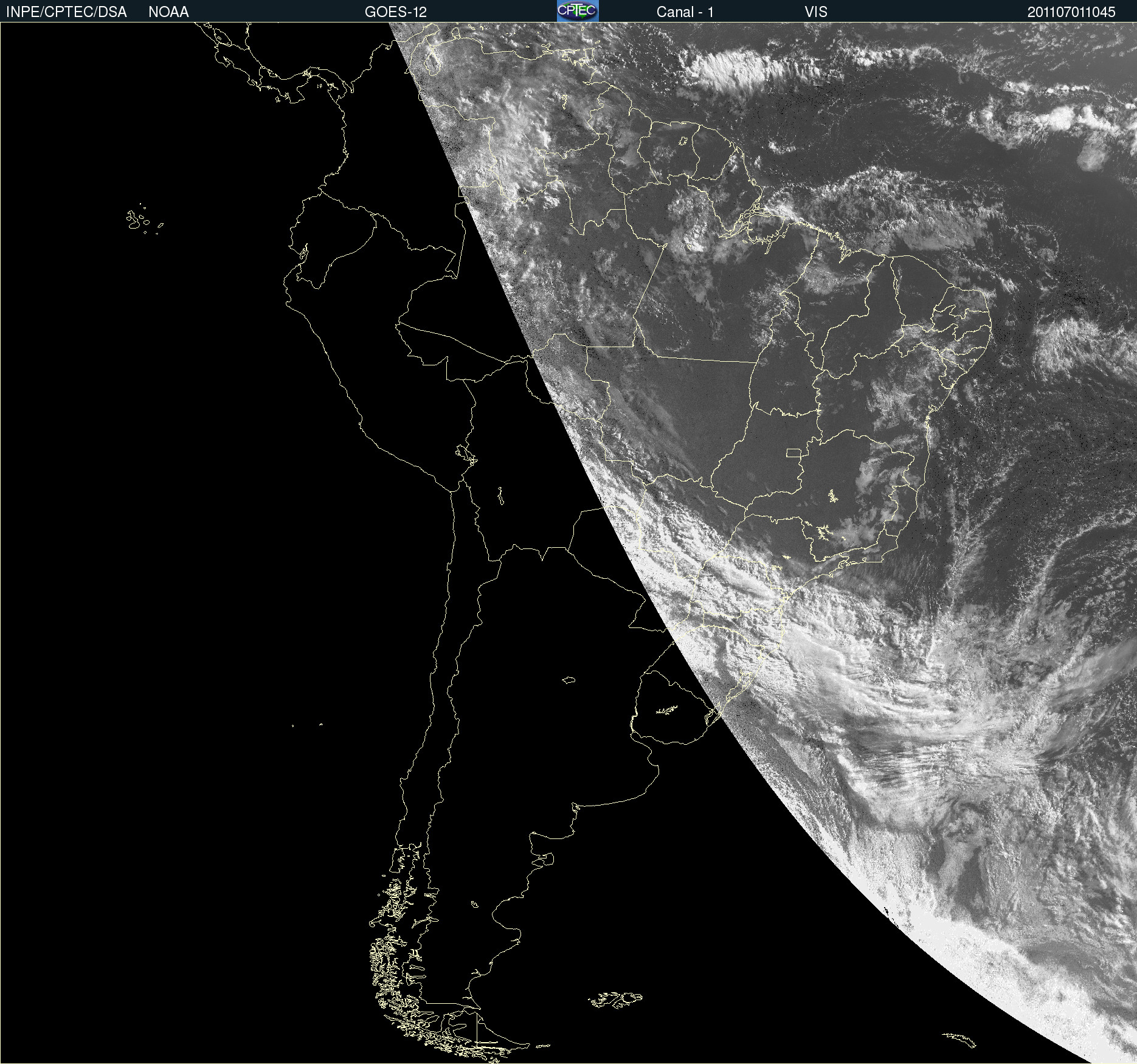Click the timestamp 201107011045
Viewport: 1137px width, 1064px height.
(x=1071, y=12)
